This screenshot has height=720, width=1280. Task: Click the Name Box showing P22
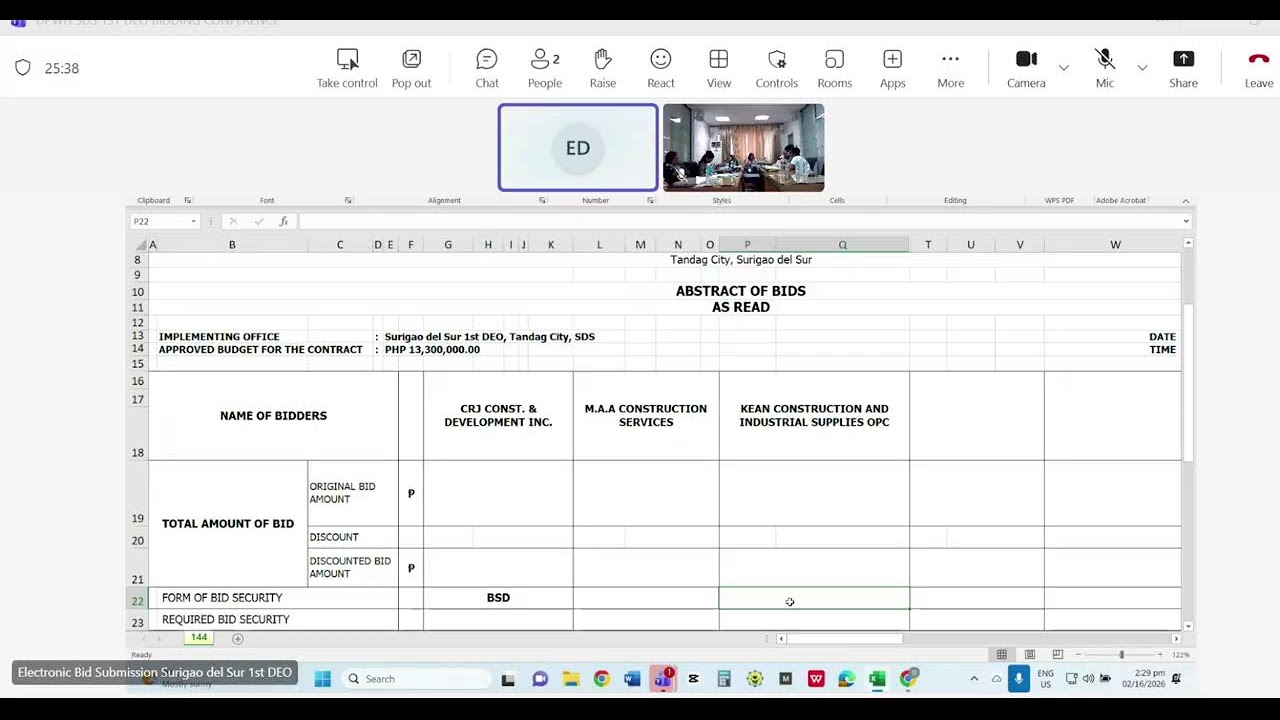[x=158, y=222]
